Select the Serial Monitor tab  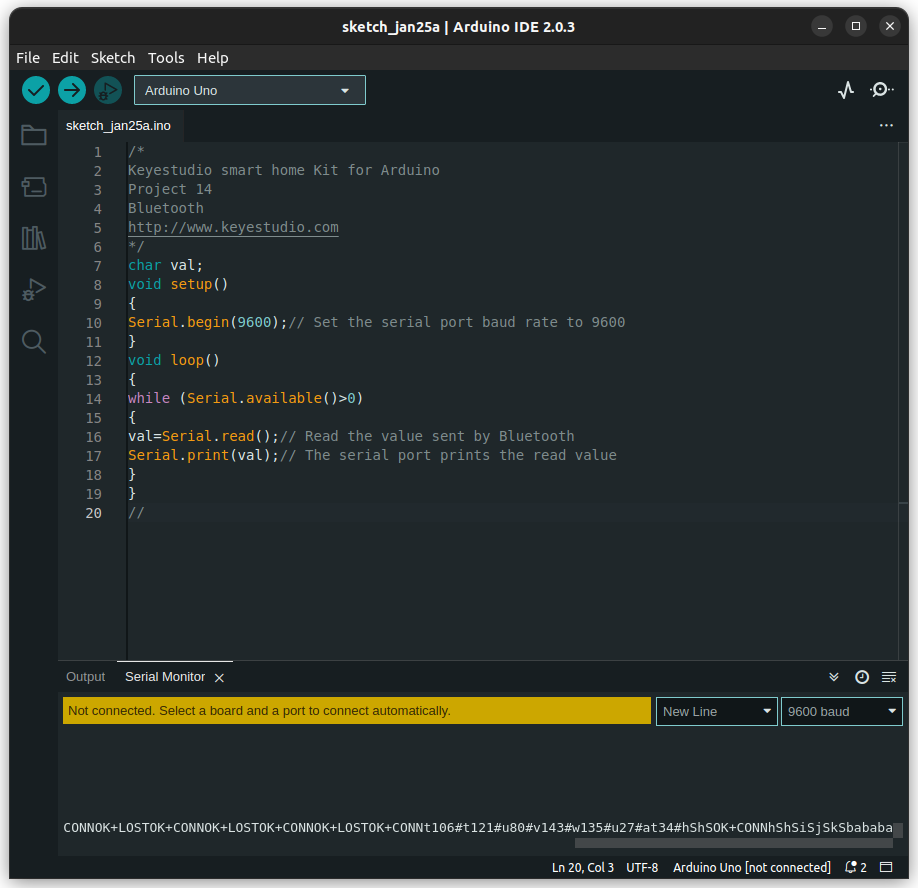(x=165, y=677)
